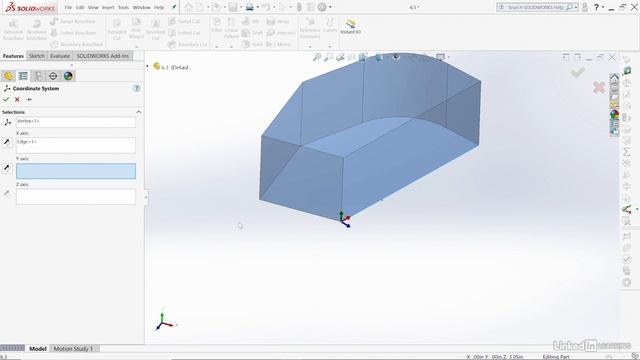
Task: Open the Help question mark at top right
Action: (x=596, y=7)
